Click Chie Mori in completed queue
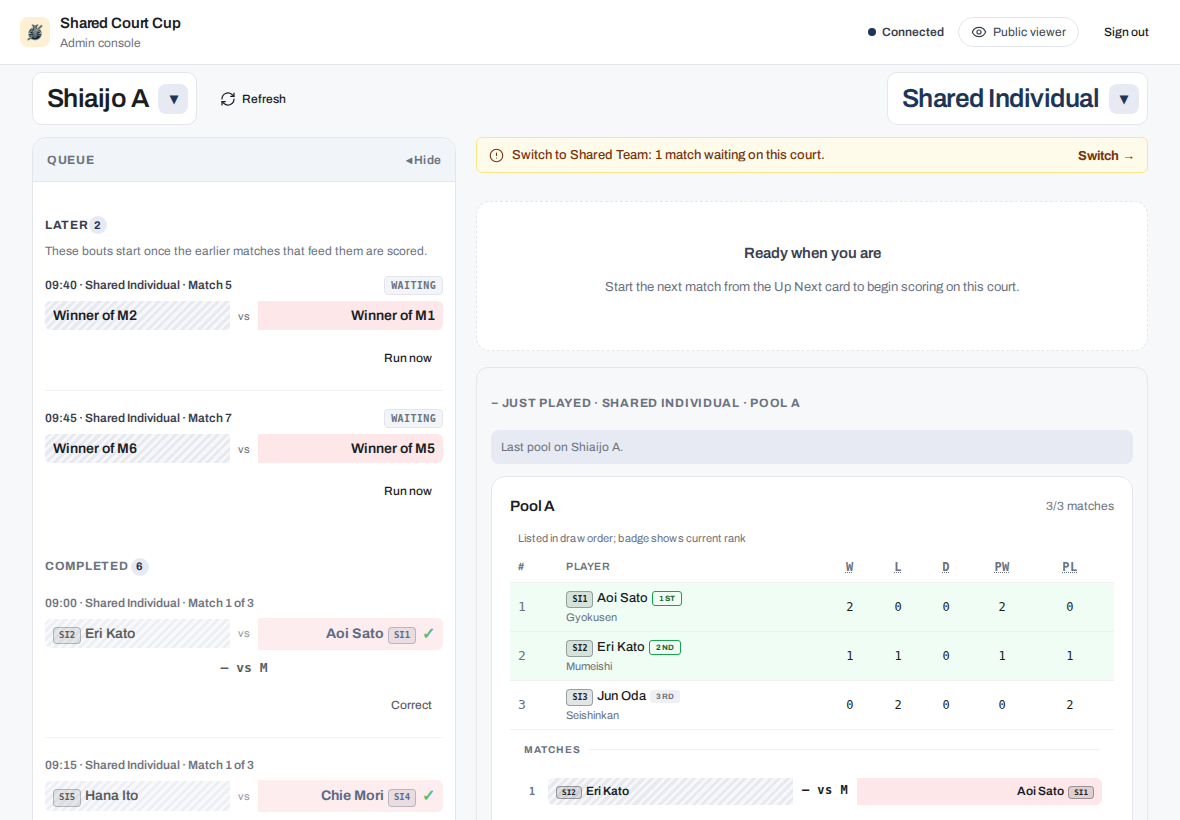Screen dimensions: 1180x820 (350, 796)
